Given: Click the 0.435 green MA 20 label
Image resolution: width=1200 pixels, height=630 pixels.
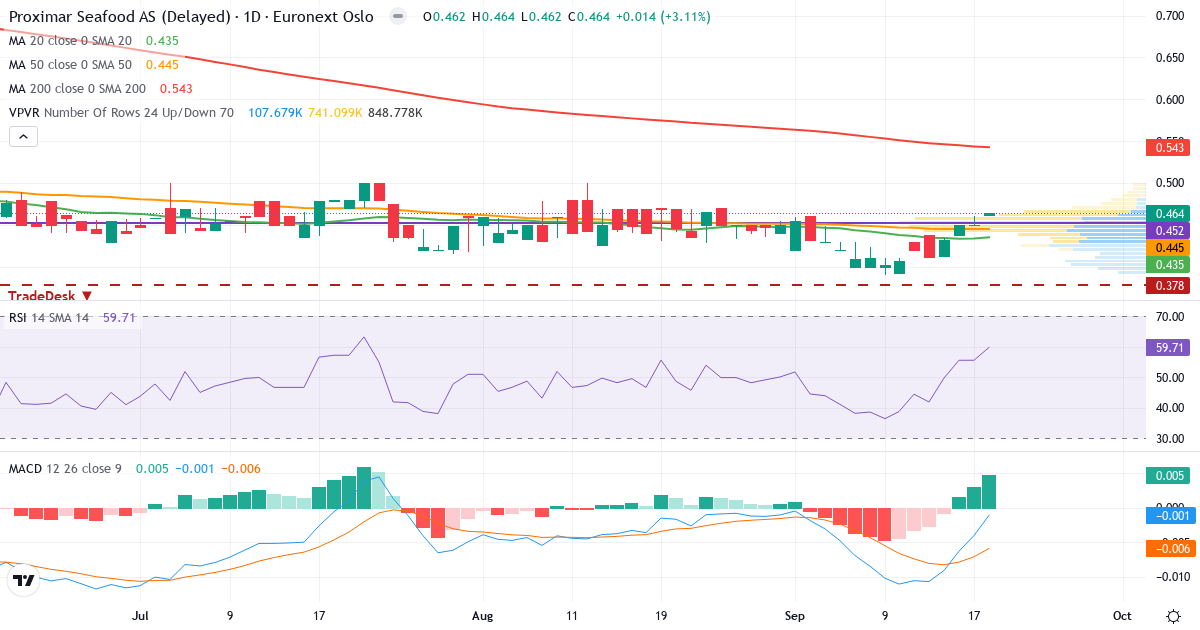Looking at the screenshot, I should point(1169,265).
